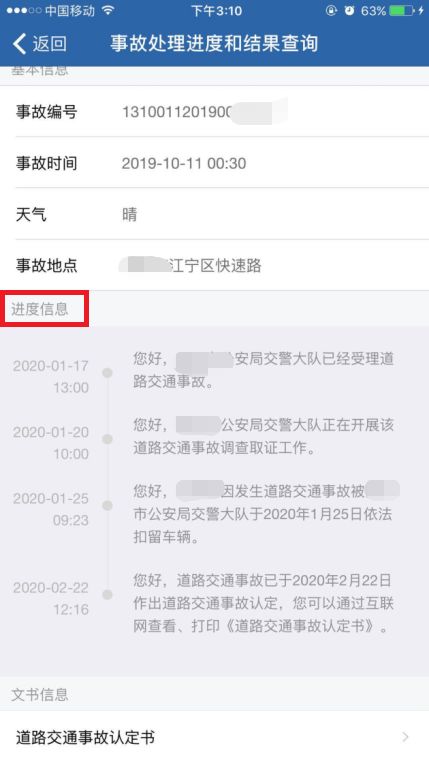429x763 pixels.
Task: Select the 2020-01-20 timeline dot
Action: (107, 439)
